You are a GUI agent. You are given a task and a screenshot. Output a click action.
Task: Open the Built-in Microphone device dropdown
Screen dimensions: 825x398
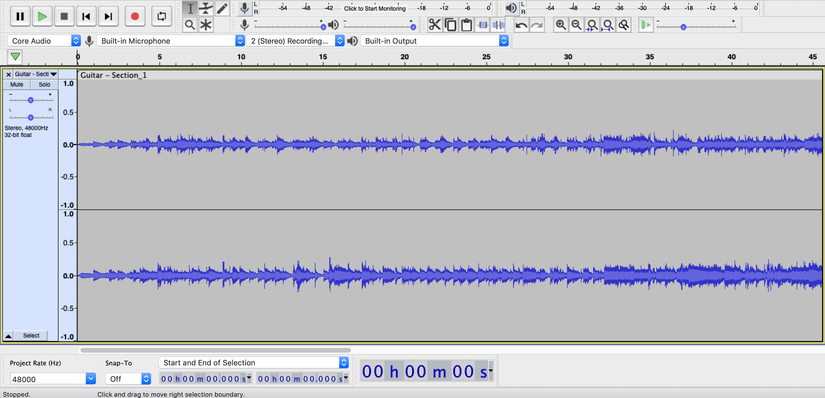pos(171,41)
